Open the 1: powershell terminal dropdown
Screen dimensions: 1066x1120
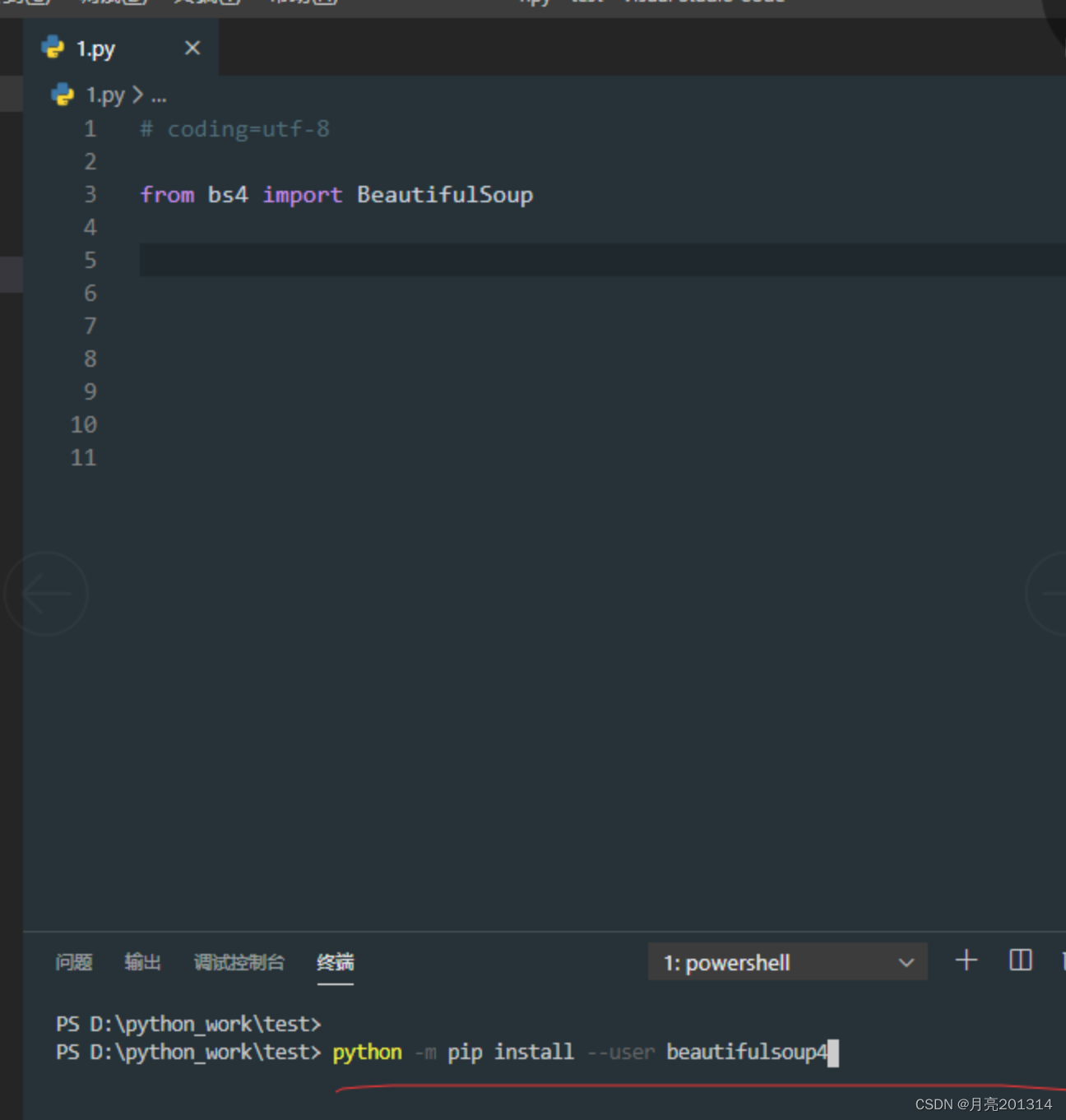pyautogui.click(x=787, y=962)
